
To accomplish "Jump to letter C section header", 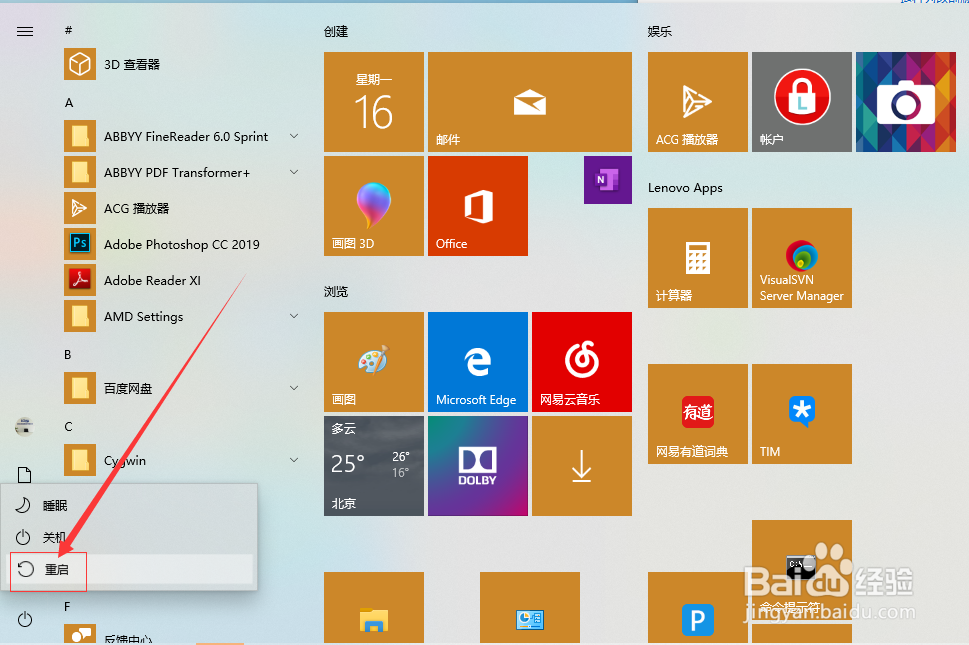I will click(68, 427).
